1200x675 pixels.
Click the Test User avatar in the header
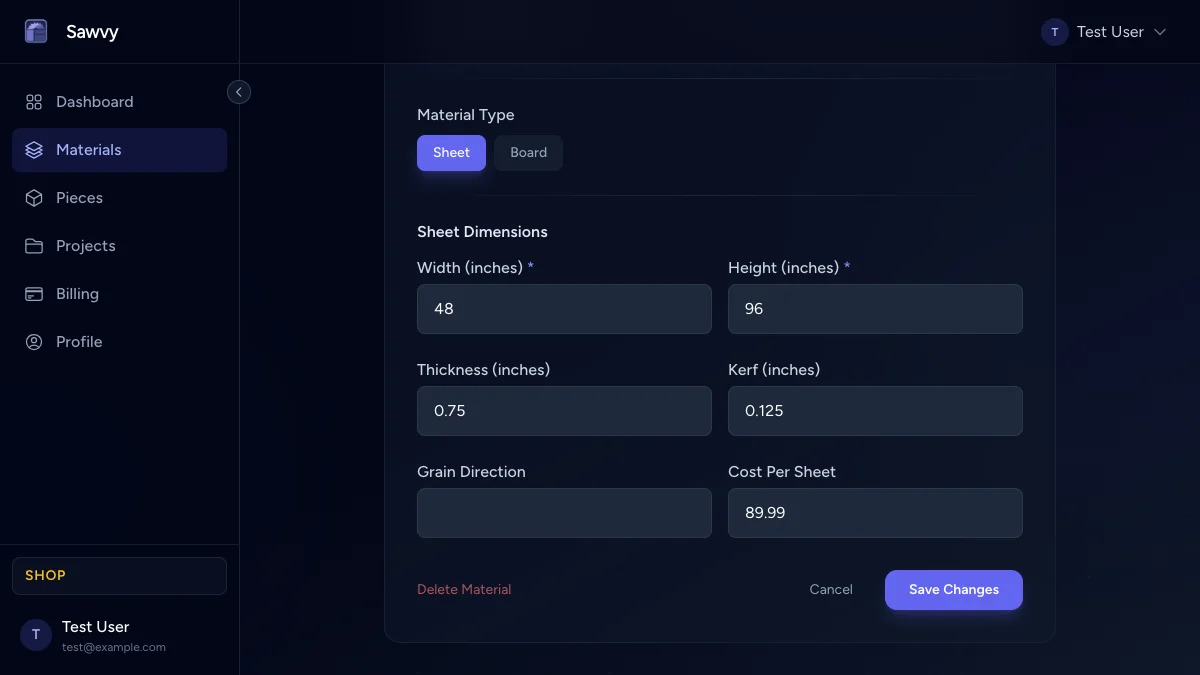pyautogui.click(x=1055, y=32)
